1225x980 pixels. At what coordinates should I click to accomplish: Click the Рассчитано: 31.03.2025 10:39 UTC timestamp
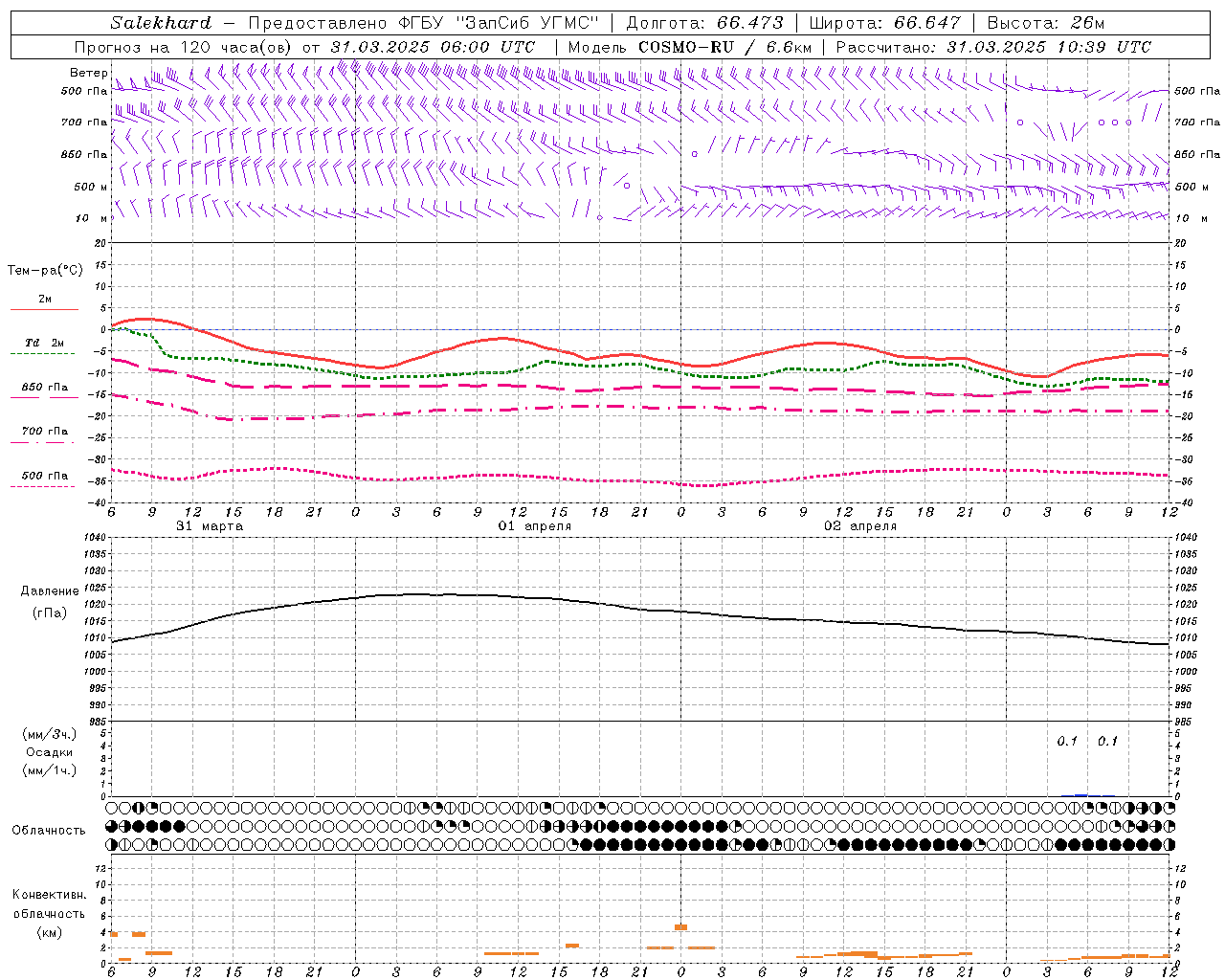coord(993,47)
